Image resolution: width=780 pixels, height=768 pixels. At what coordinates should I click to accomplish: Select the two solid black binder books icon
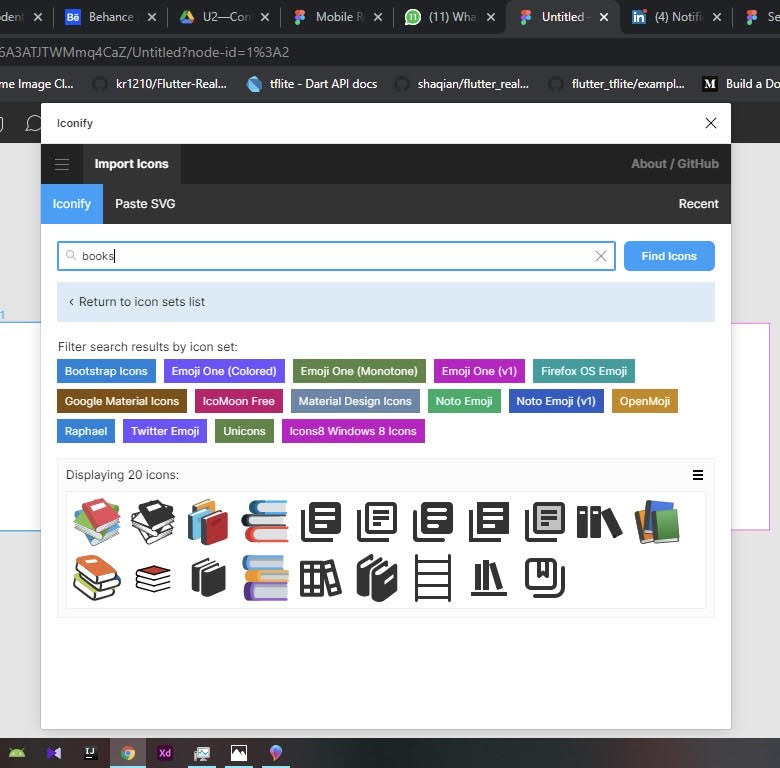377,578
